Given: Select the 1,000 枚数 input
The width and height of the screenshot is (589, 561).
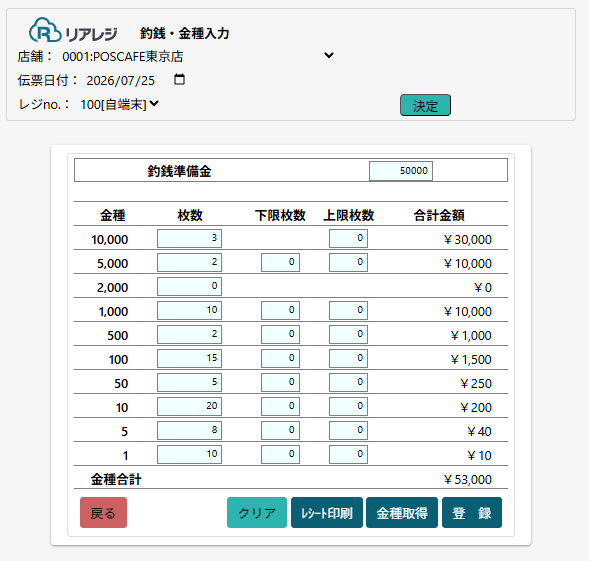Looking at the screenshot, I should click(189, 311).
